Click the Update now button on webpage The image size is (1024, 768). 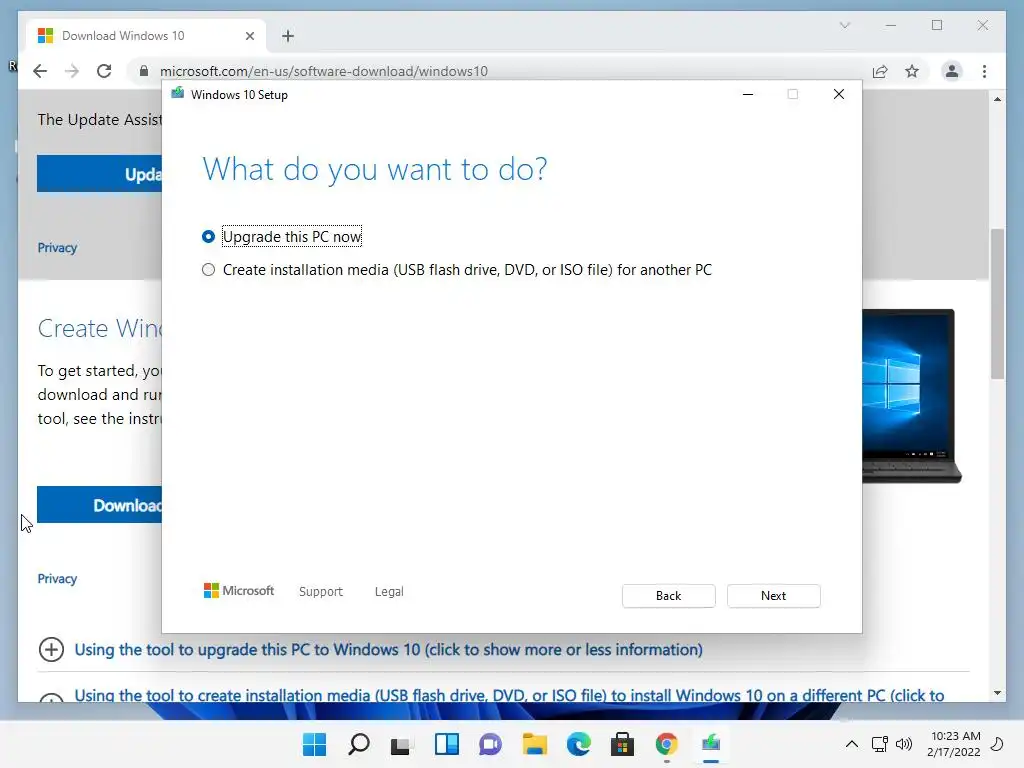(99, 174)
